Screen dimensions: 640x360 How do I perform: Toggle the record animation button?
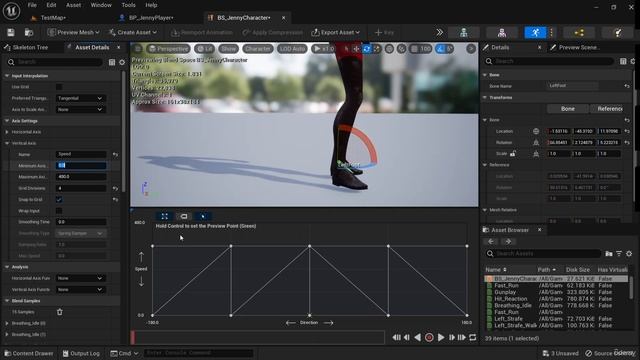[429, 338]
